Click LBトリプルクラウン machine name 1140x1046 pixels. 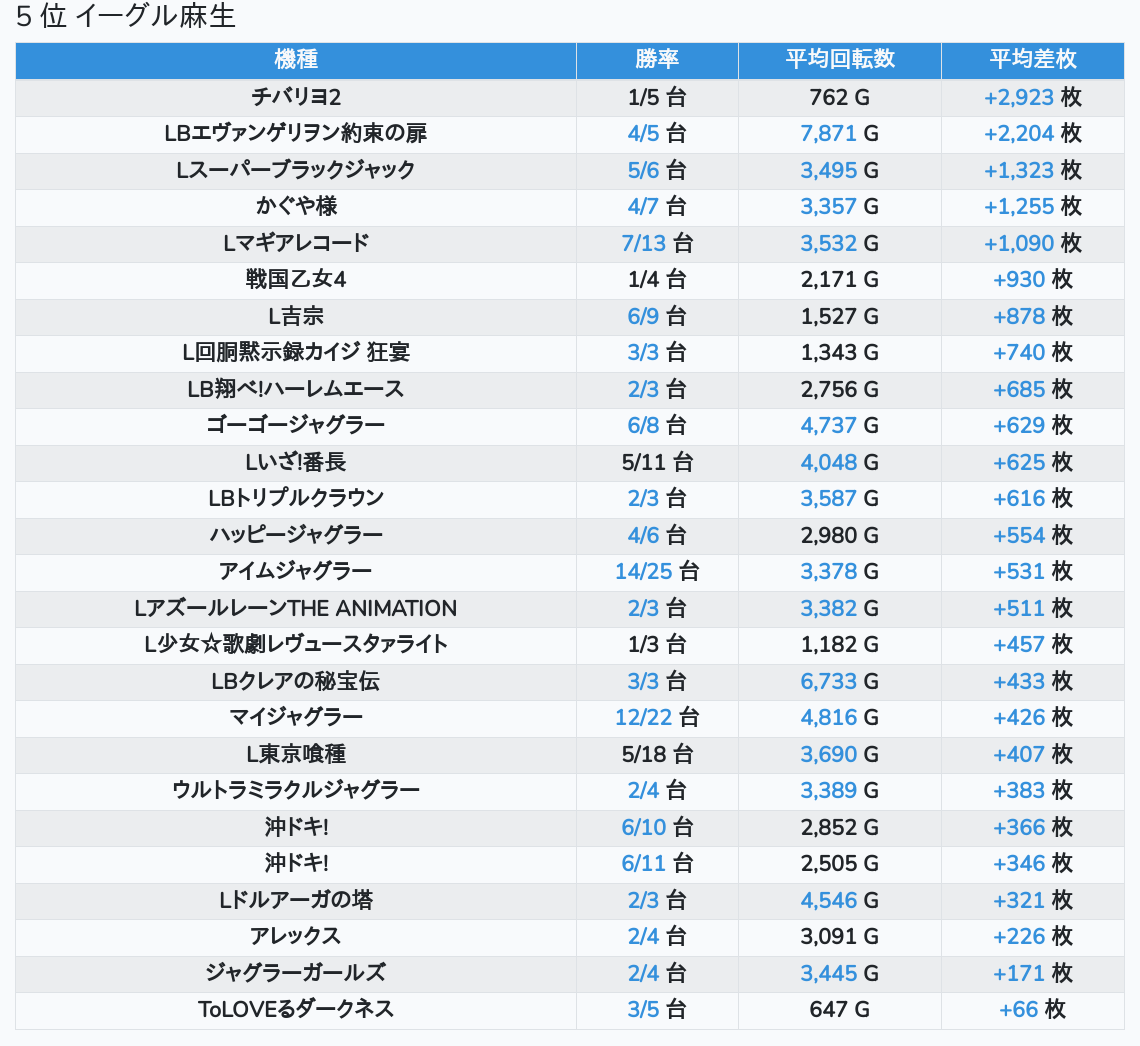point(296,499)
